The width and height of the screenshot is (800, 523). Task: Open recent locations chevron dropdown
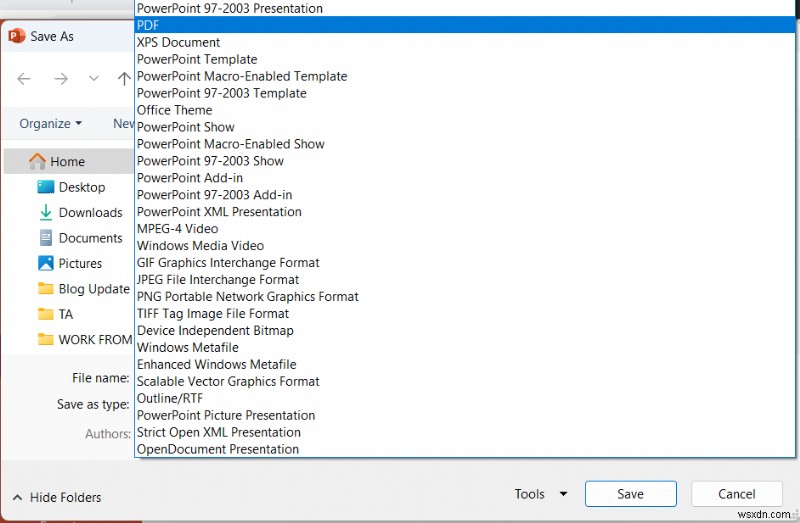pyautogui.click(x=93, y=79)
